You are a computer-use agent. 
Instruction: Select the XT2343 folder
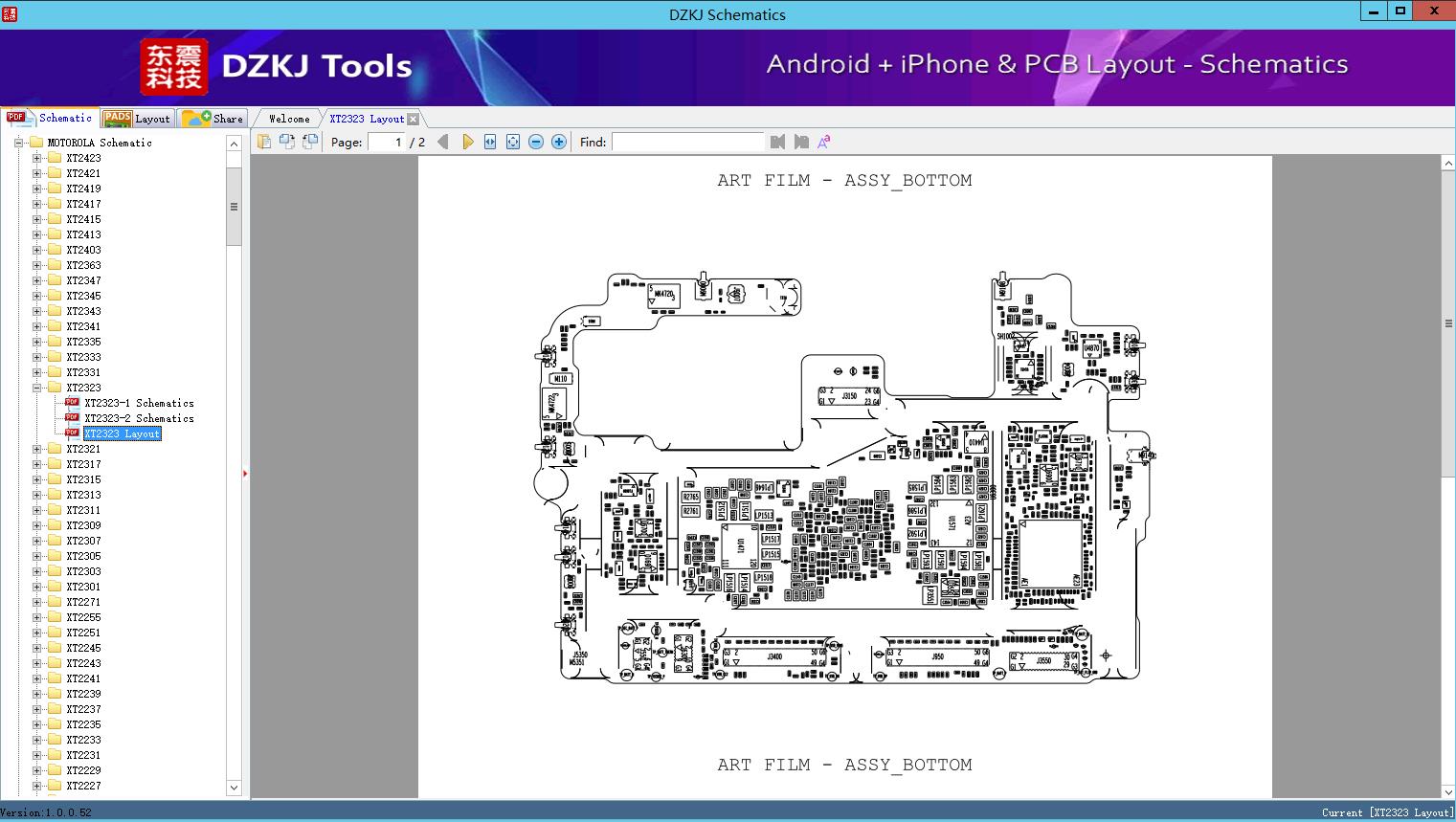83,311
